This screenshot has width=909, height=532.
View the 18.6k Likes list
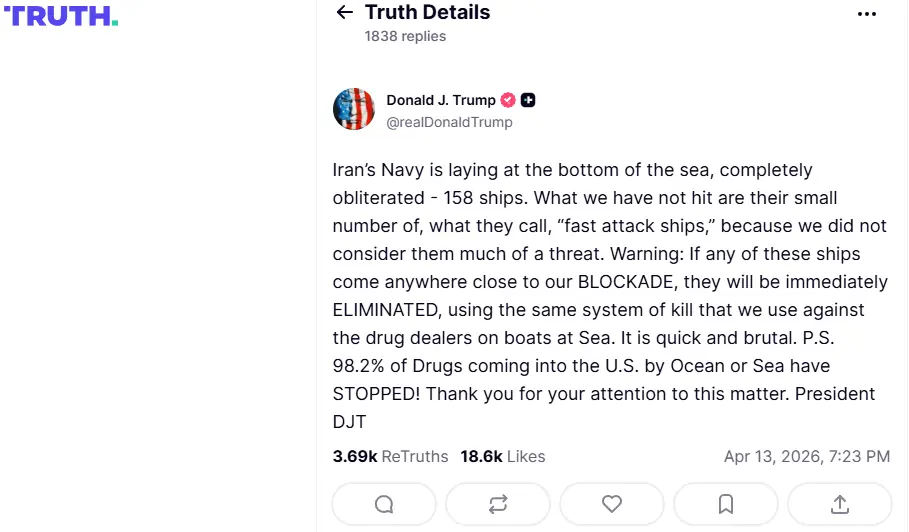tap(503, 456)
